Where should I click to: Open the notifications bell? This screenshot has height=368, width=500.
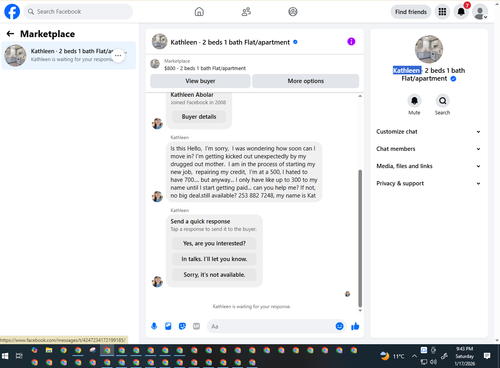pos(461,12)
